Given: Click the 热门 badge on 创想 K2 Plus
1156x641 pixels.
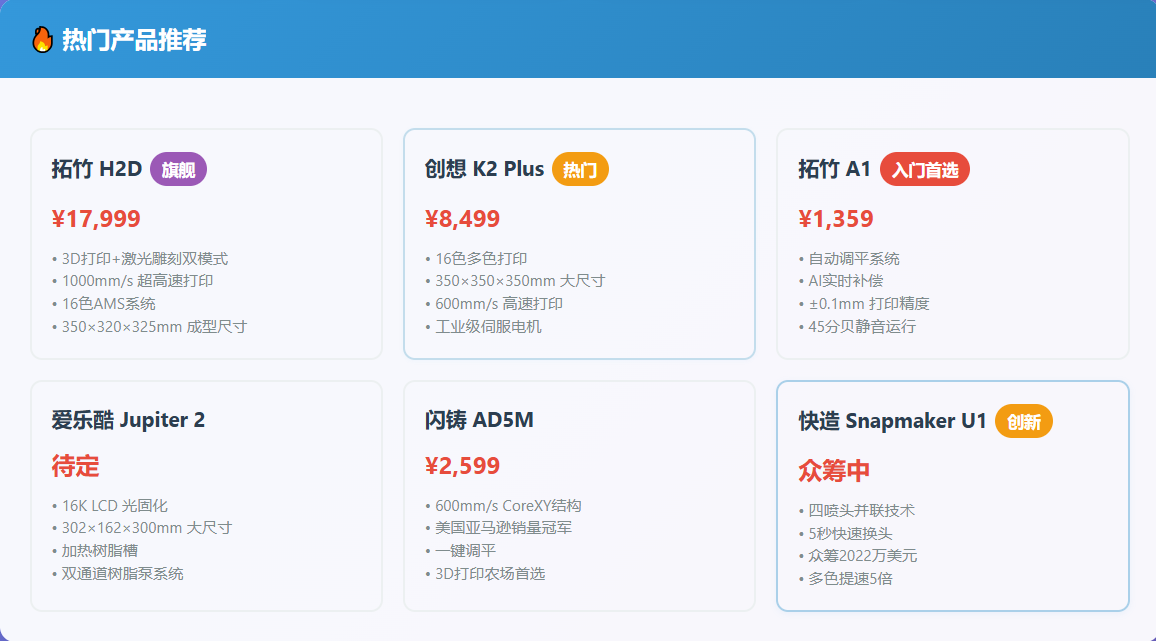Looking at the screenshot, I should 581,169.
